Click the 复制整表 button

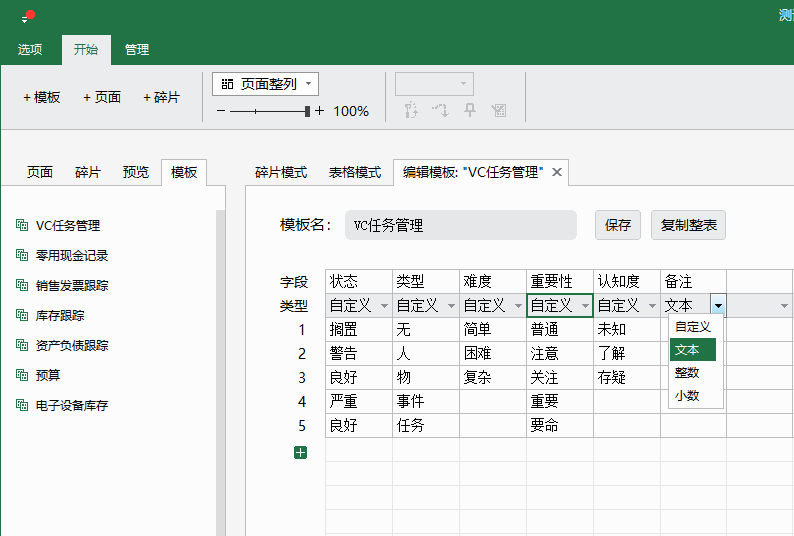pyautogui.click(x=689, y=225)
